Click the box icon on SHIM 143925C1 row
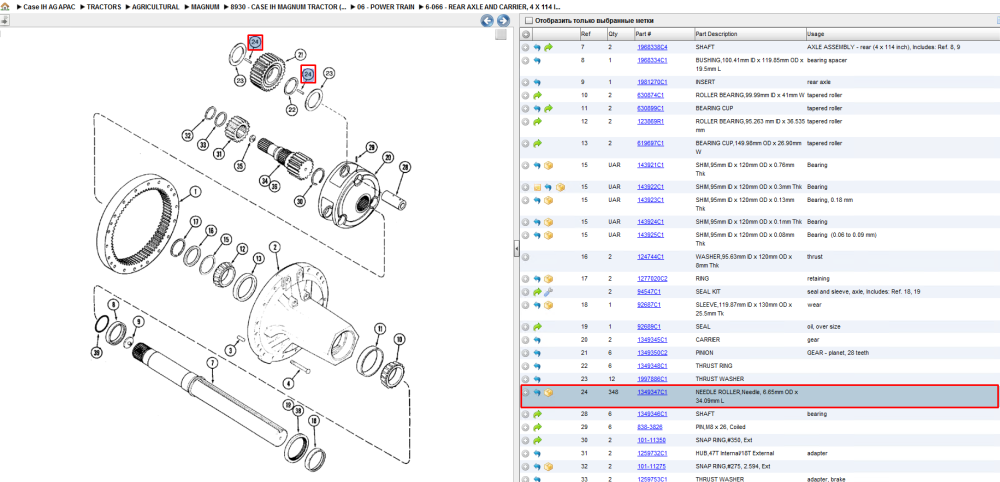 pyautogui.click(x=548, y=235)
